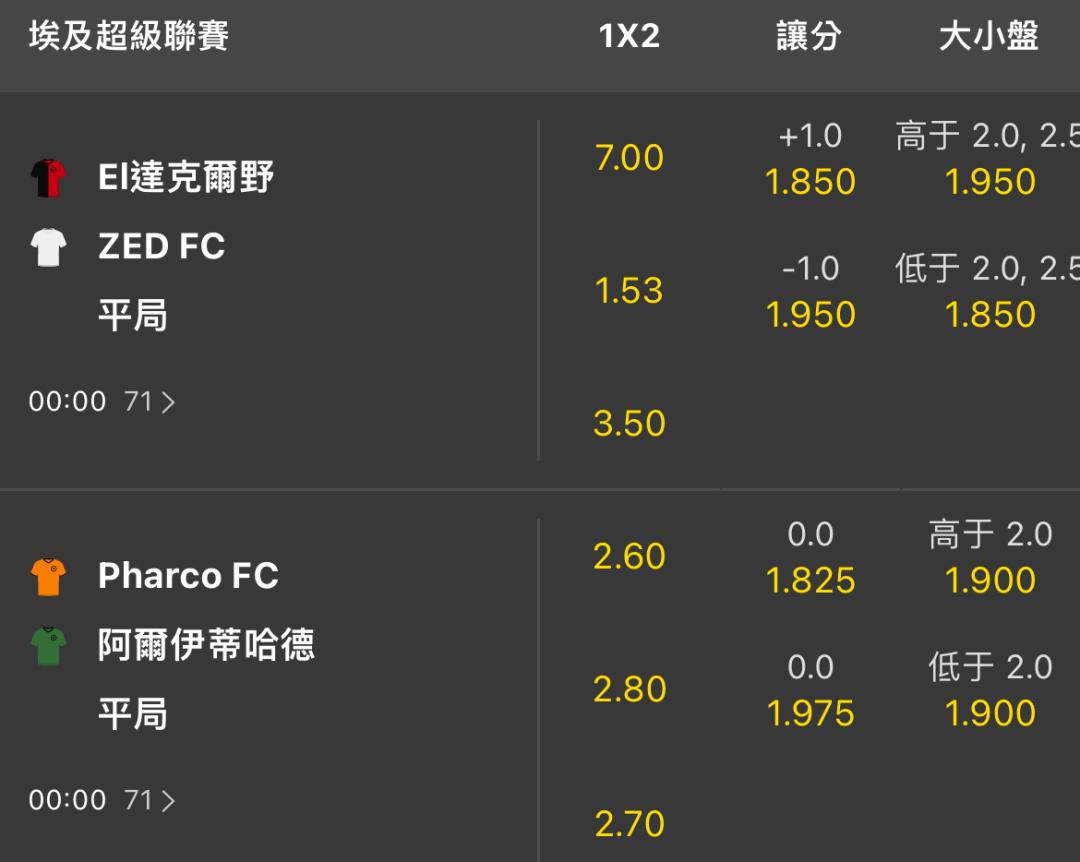Click the El達克爾野 red-black jersey icon
Viewport: 1080px width, 862px height.
click(48, 178)
